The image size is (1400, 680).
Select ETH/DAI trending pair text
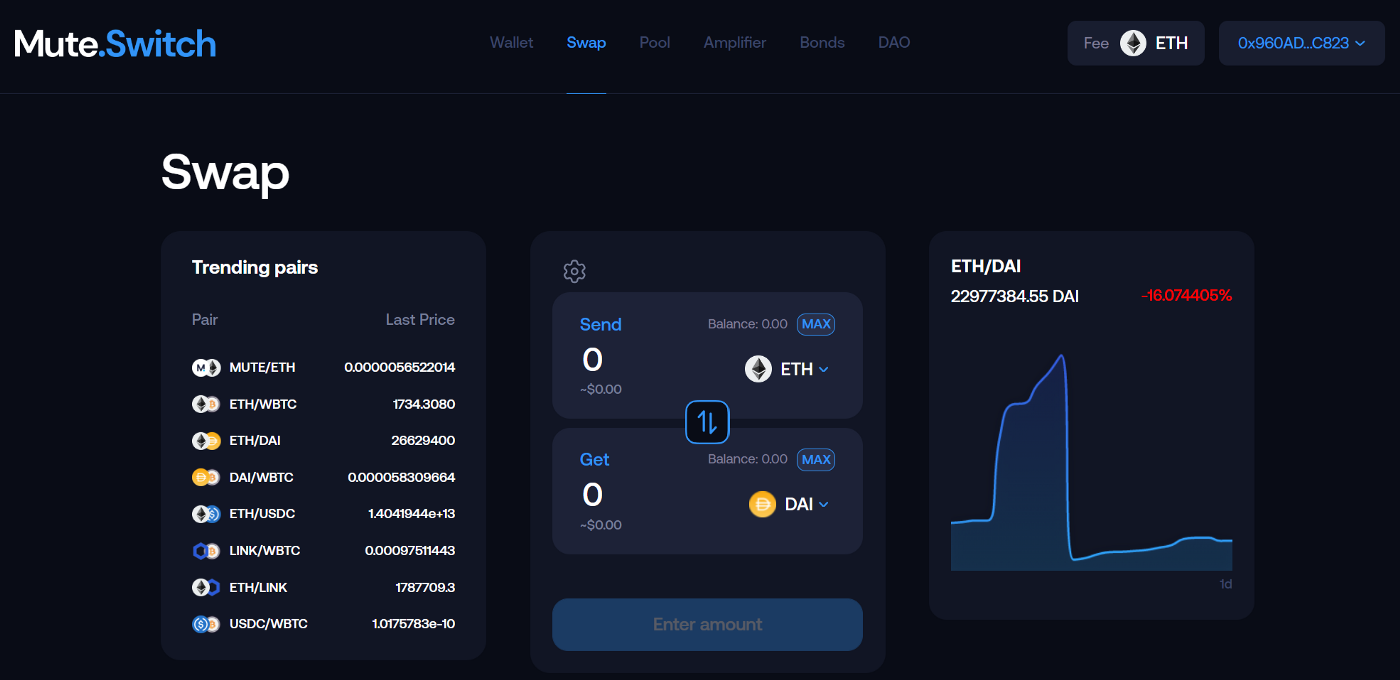(x=256, y=441)
